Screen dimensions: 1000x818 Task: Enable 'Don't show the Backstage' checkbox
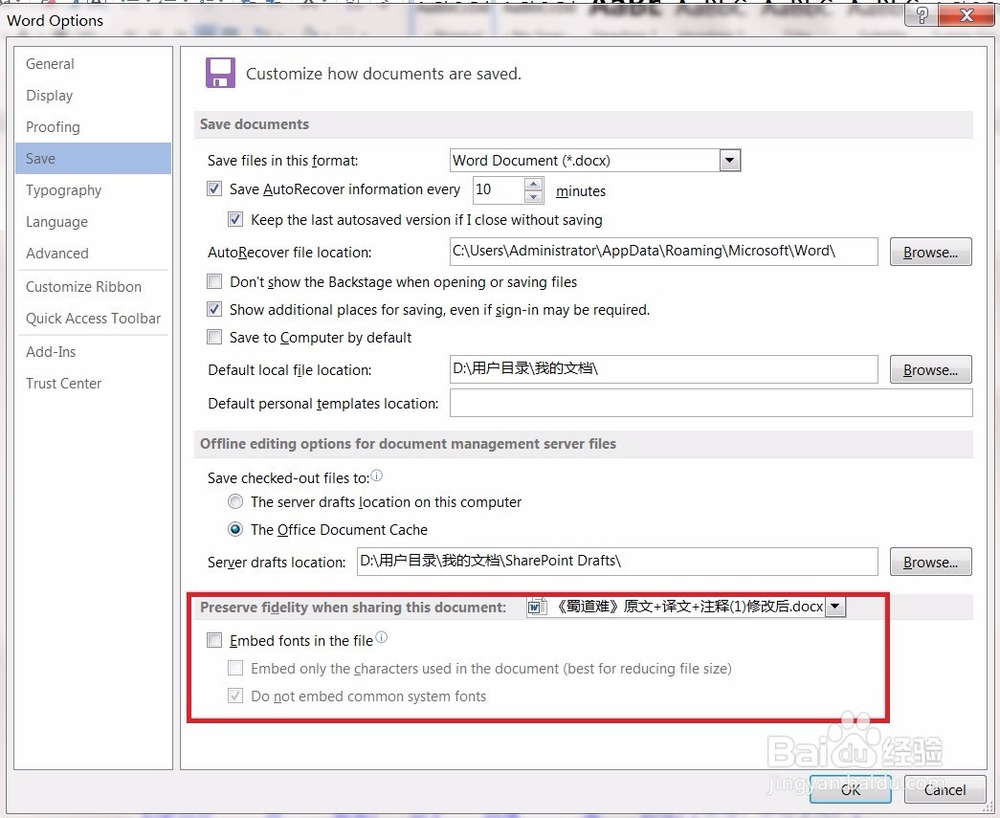coord(214,281)
